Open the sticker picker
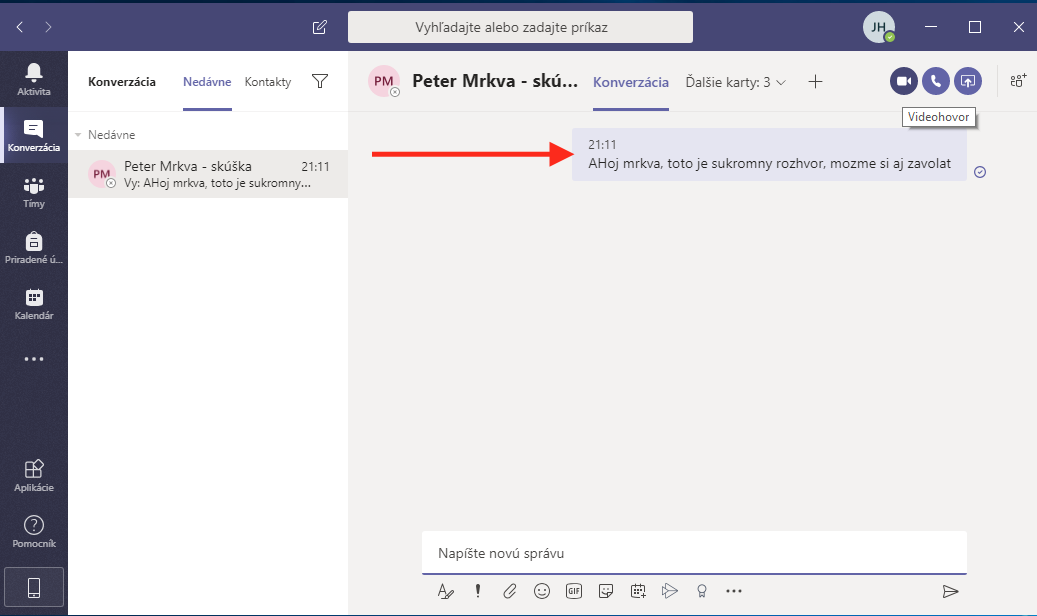 click(606, 591)
